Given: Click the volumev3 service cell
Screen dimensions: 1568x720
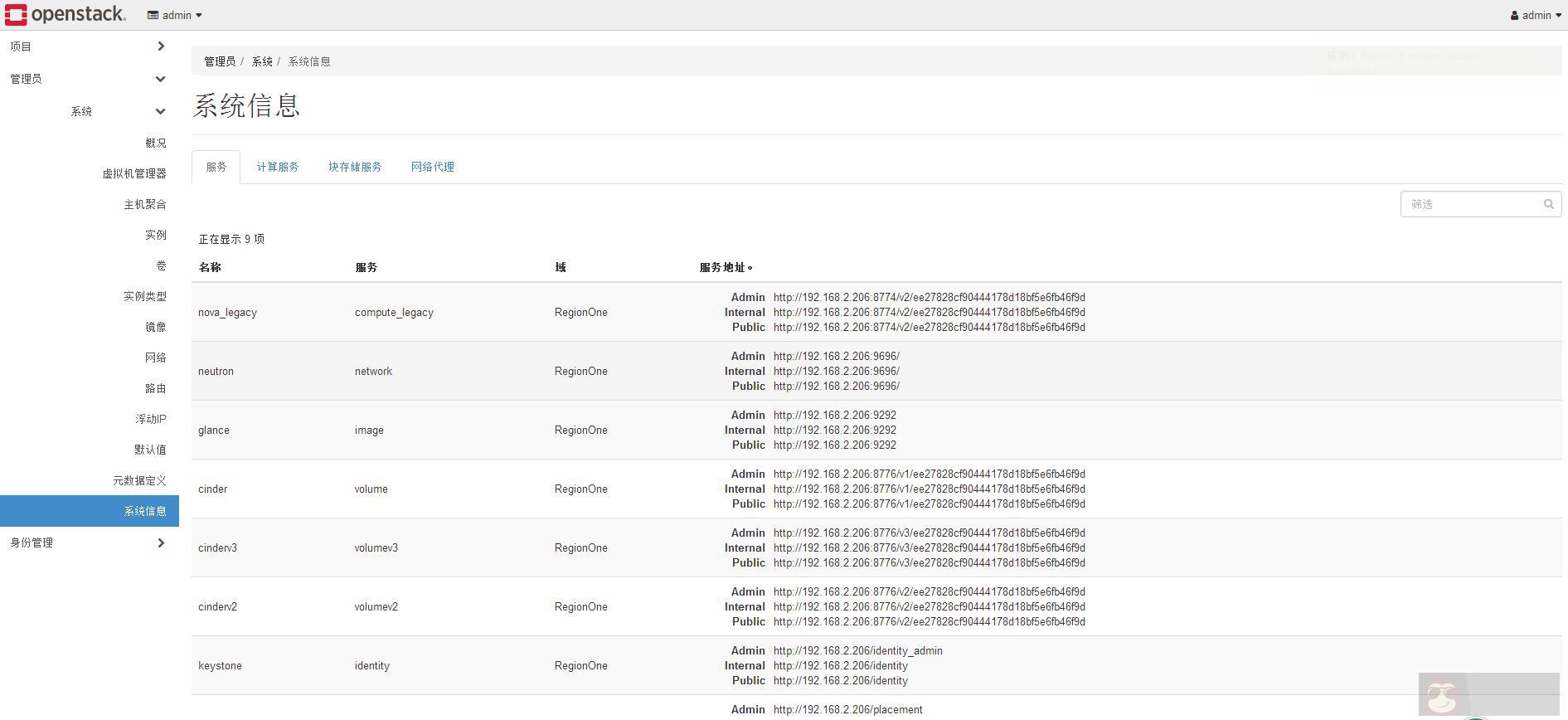Looking at the screenshot, I should pos(376,548).
